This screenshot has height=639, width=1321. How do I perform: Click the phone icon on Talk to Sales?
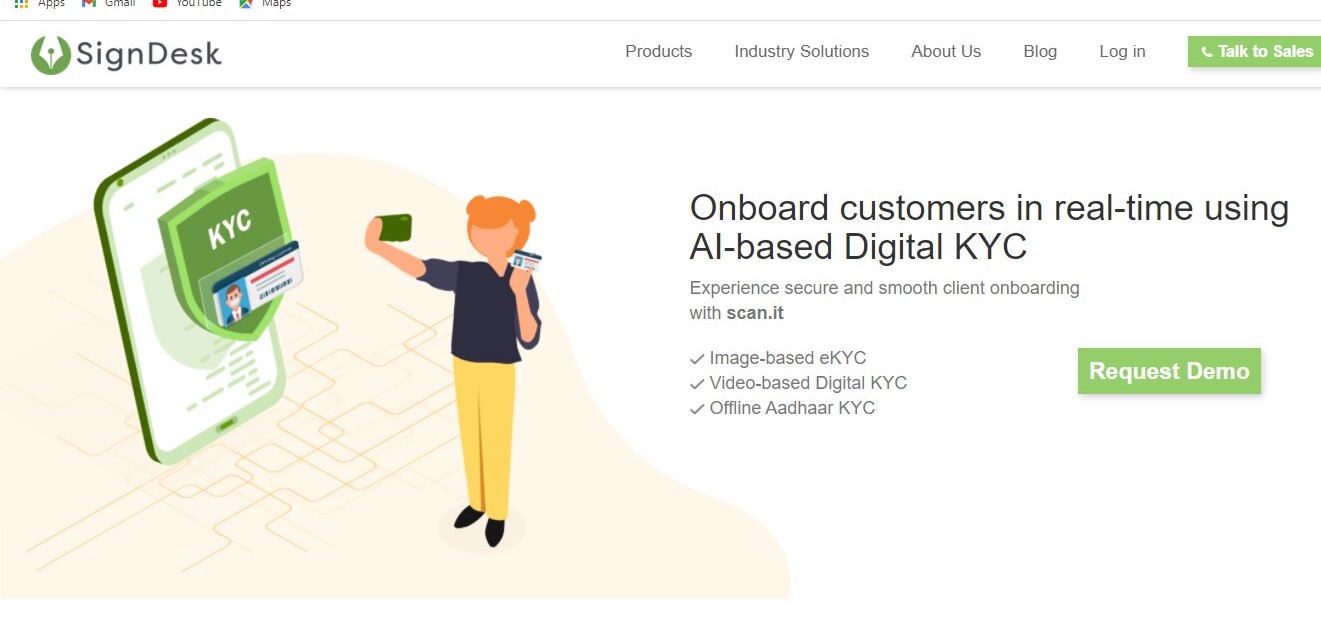coord(1207,52)
